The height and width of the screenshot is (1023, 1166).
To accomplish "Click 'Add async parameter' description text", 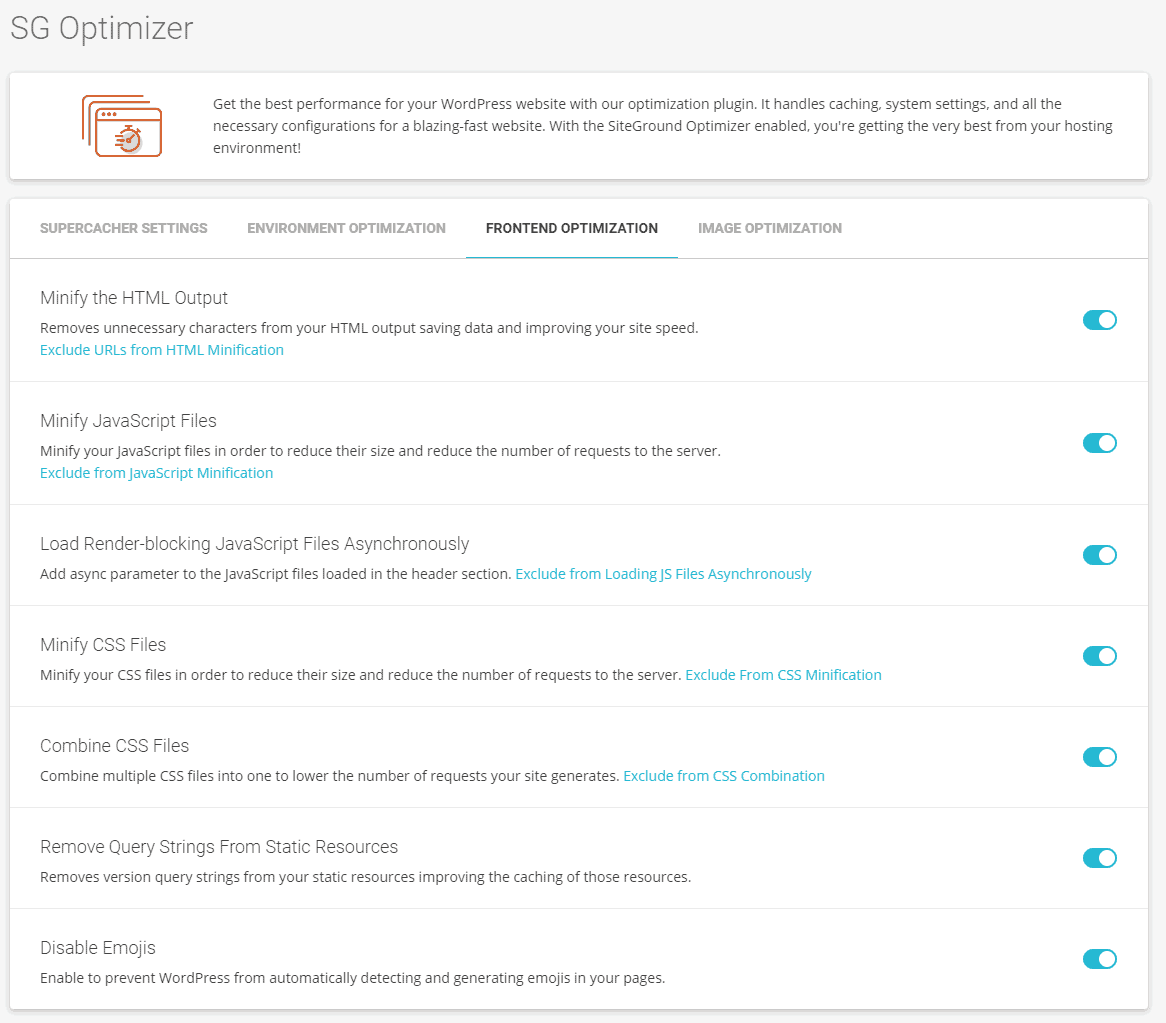I will (x=275, y=574).
